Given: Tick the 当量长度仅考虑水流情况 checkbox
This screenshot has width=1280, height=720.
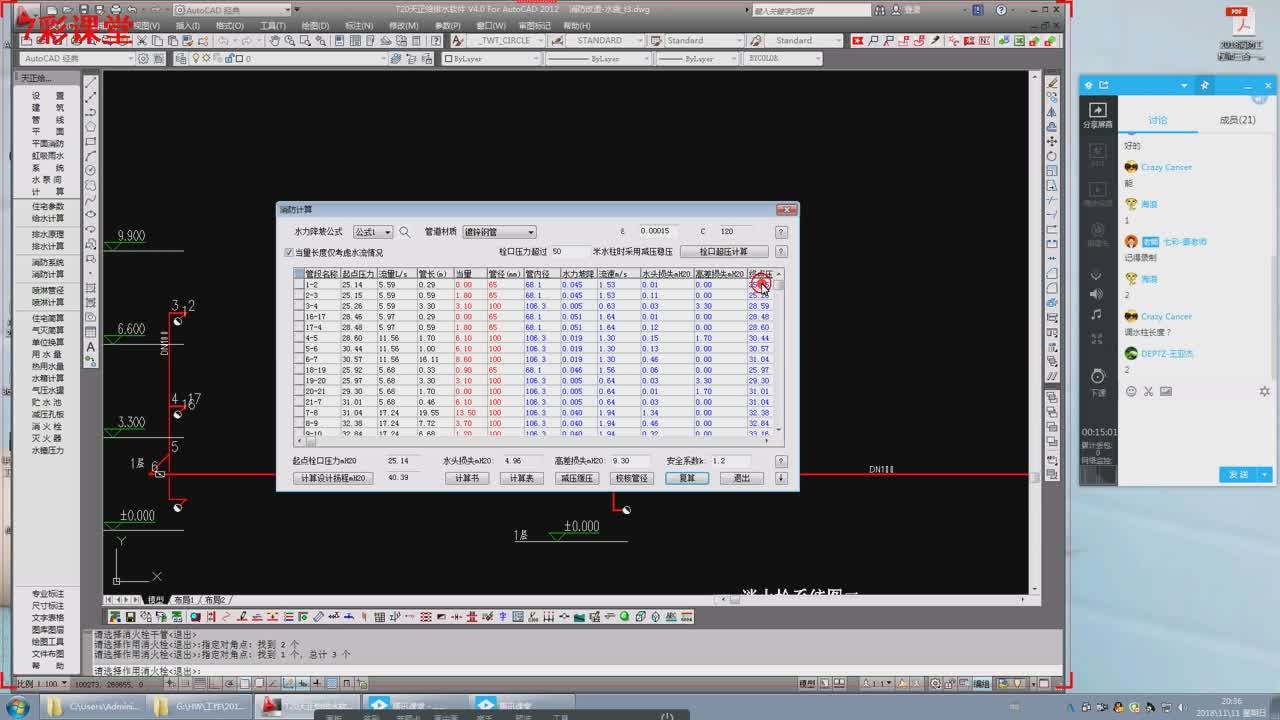Looking at the screenshot, I should click(290, 253).
